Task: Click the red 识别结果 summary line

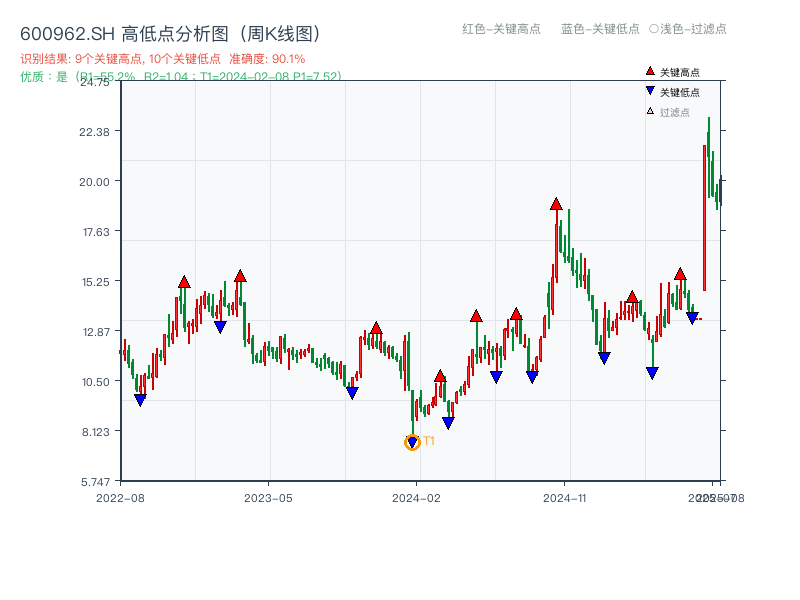Action: pos(163,59)
